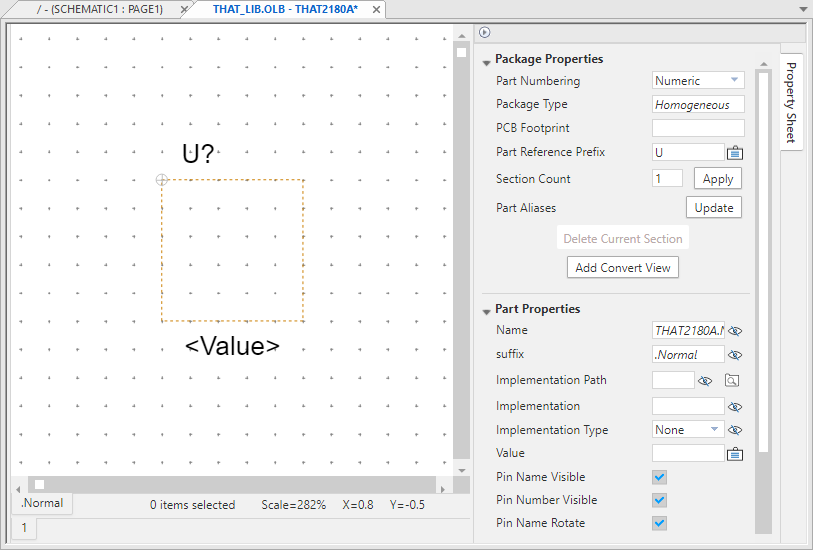Viewport: 813px width, 550px height.
Task: Open Part Numbering dropdown
Action: pos(698,81)
